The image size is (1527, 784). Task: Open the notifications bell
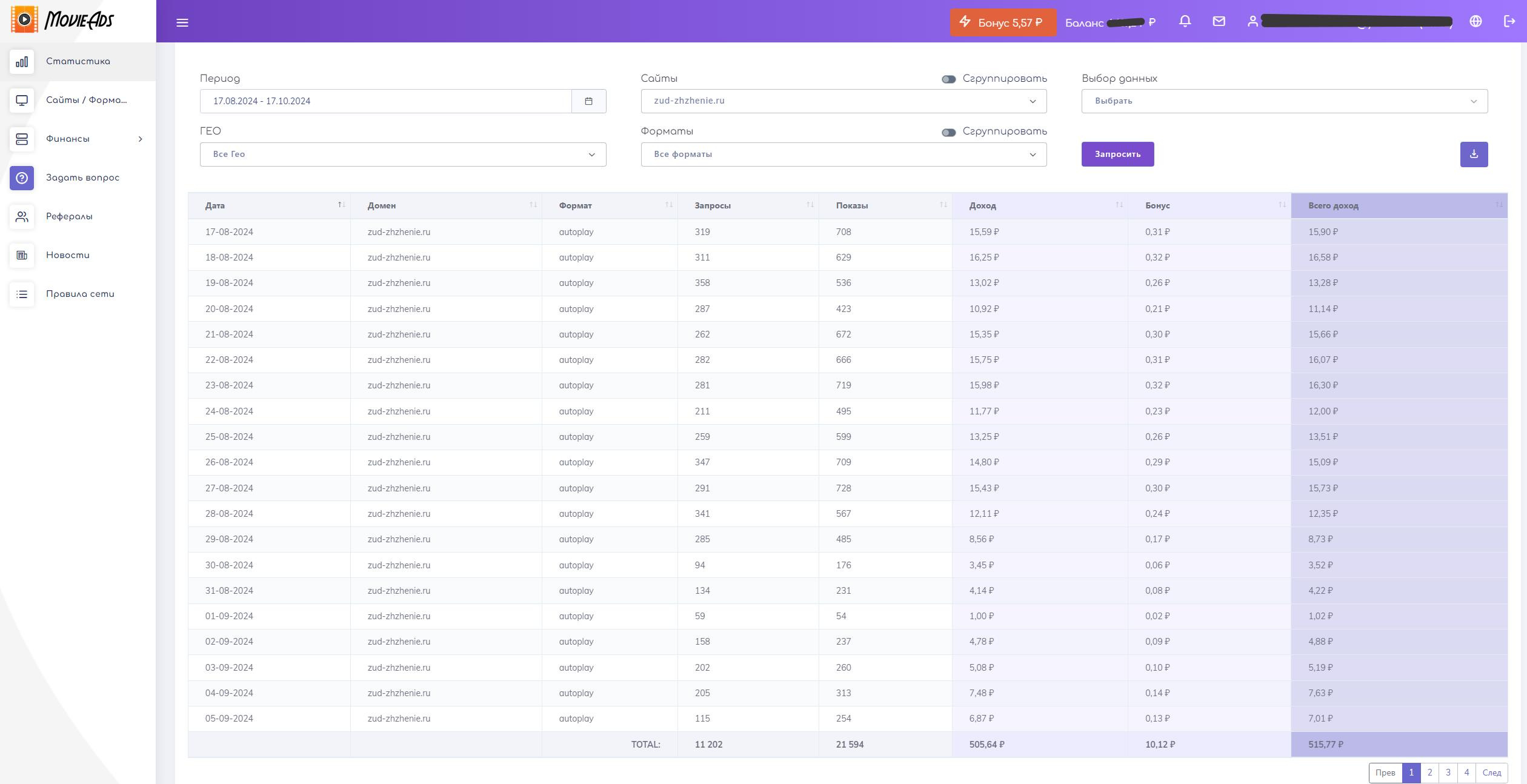pyautogui.click(x=1185, y=22)
